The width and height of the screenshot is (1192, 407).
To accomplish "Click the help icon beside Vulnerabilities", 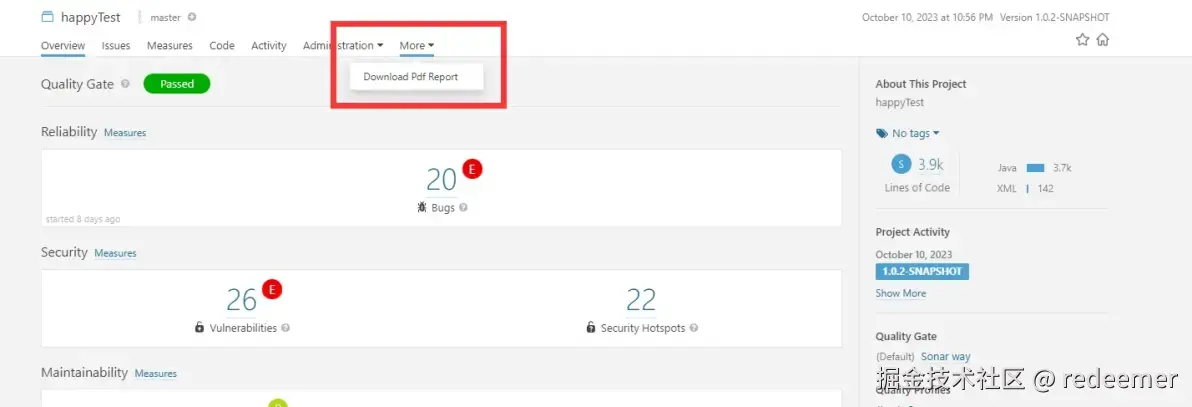I will [285, 328].
